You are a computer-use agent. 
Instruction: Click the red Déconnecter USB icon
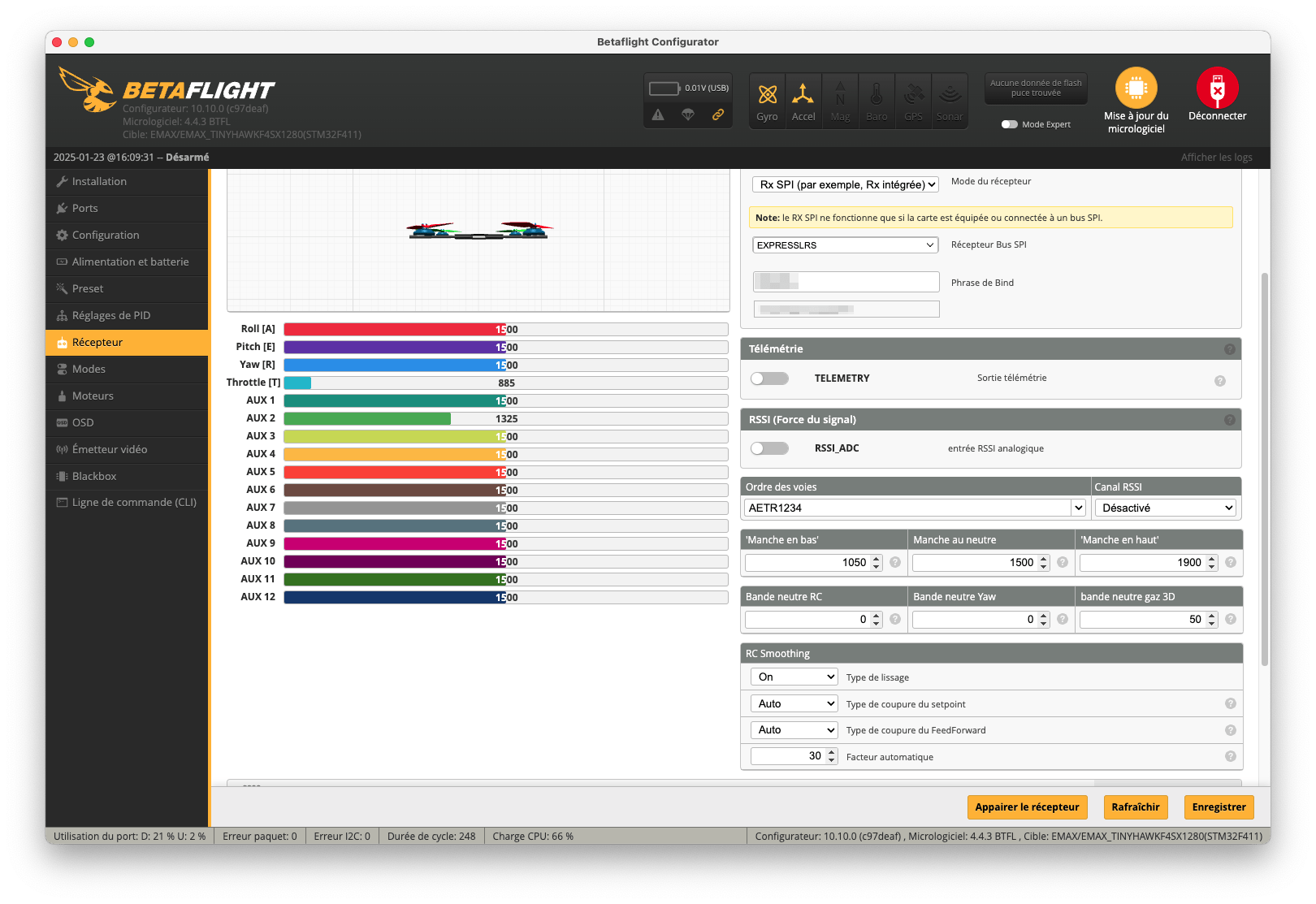pos(1217,88)
